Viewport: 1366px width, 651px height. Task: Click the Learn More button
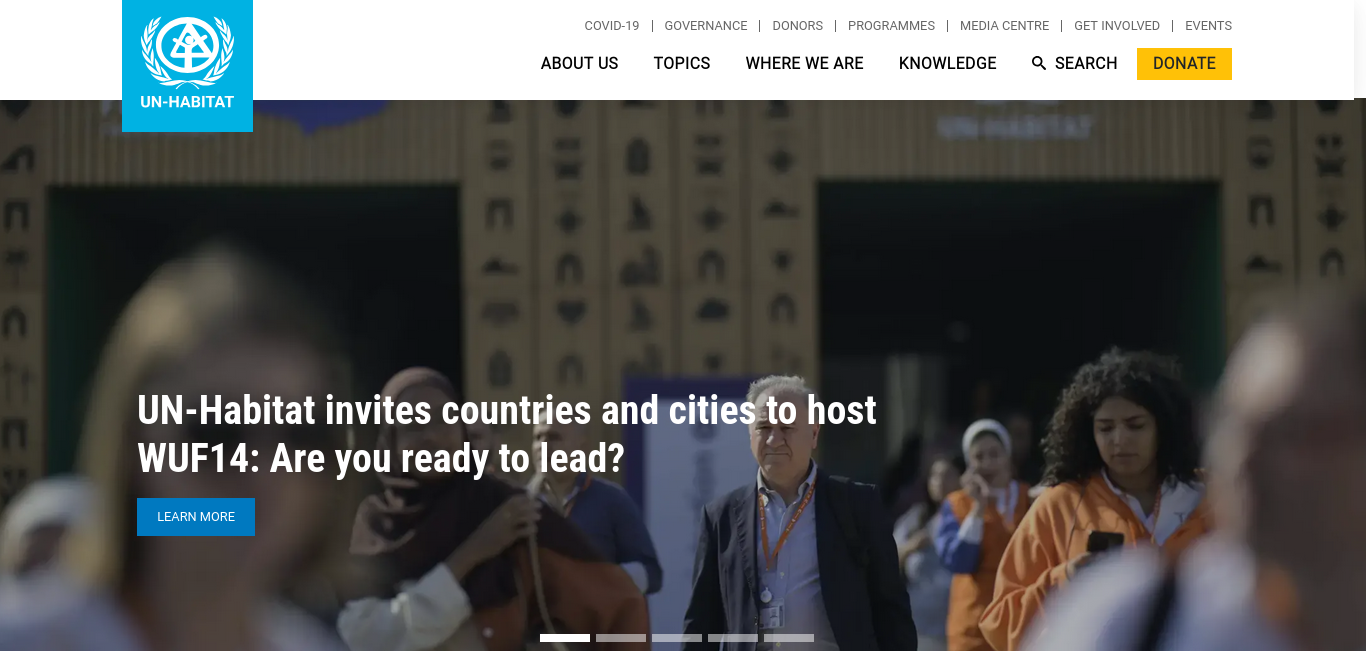[x=196, y=517]
